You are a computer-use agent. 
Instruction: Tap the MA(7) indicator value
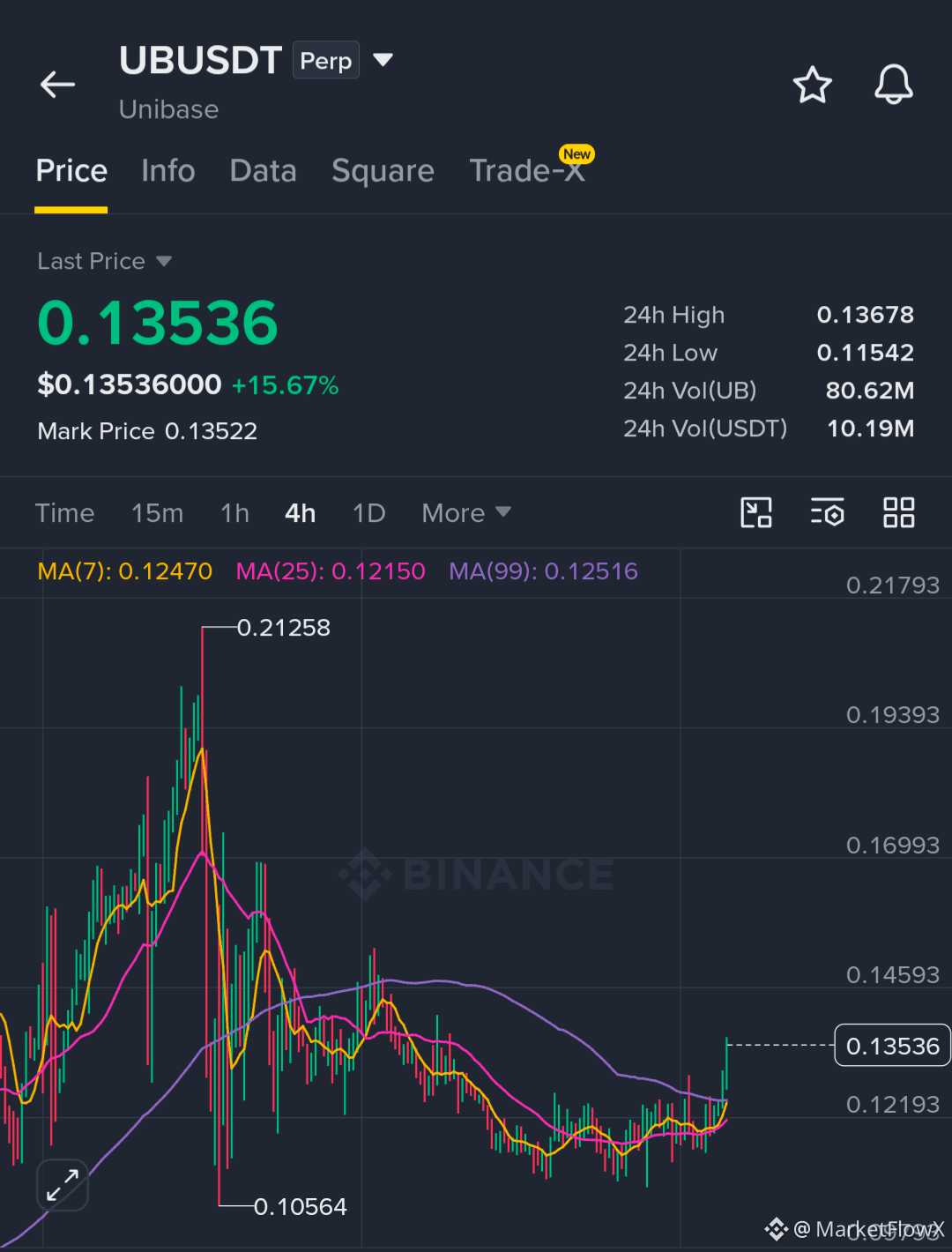[125, 571]
